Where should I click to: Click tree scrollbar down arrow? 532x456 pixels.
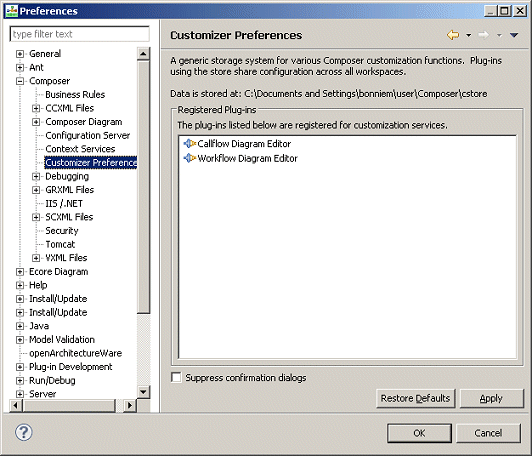coord(143,392)
